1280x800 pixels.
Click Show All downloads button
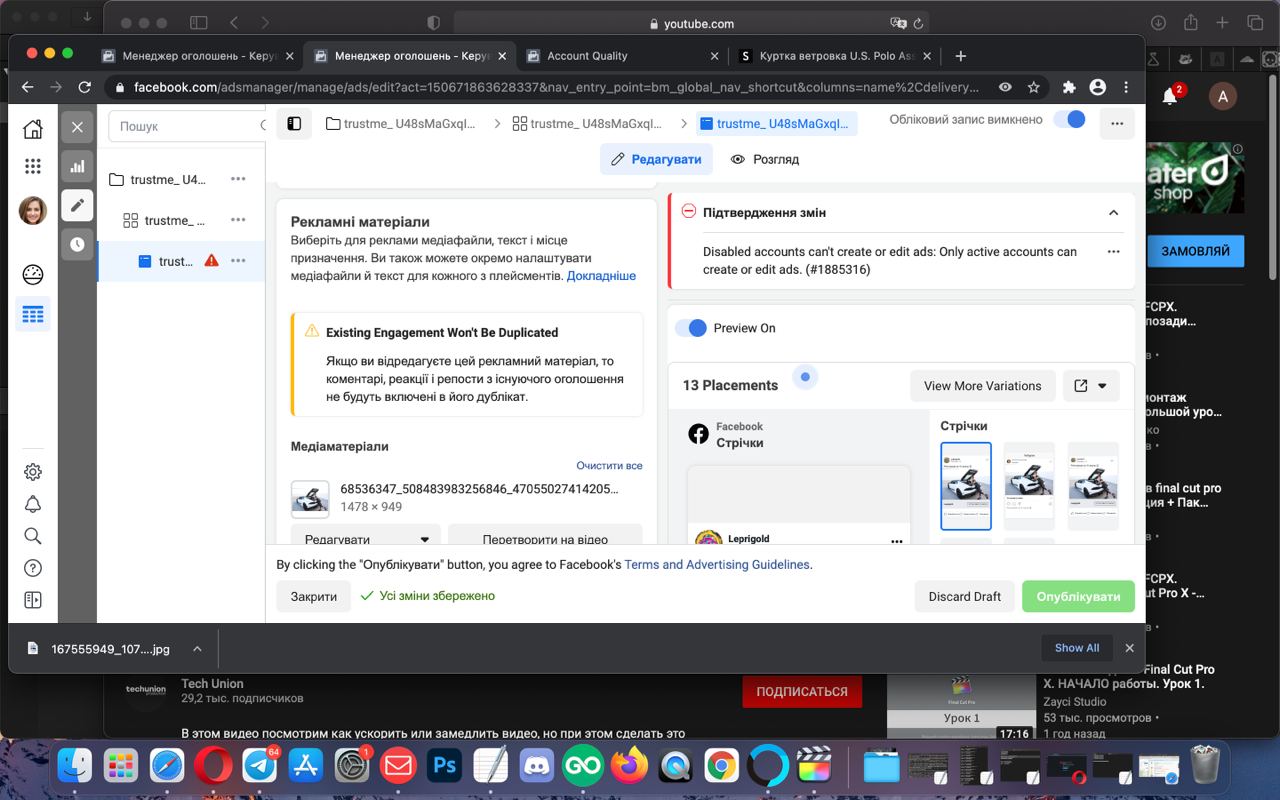(1076, 648)
